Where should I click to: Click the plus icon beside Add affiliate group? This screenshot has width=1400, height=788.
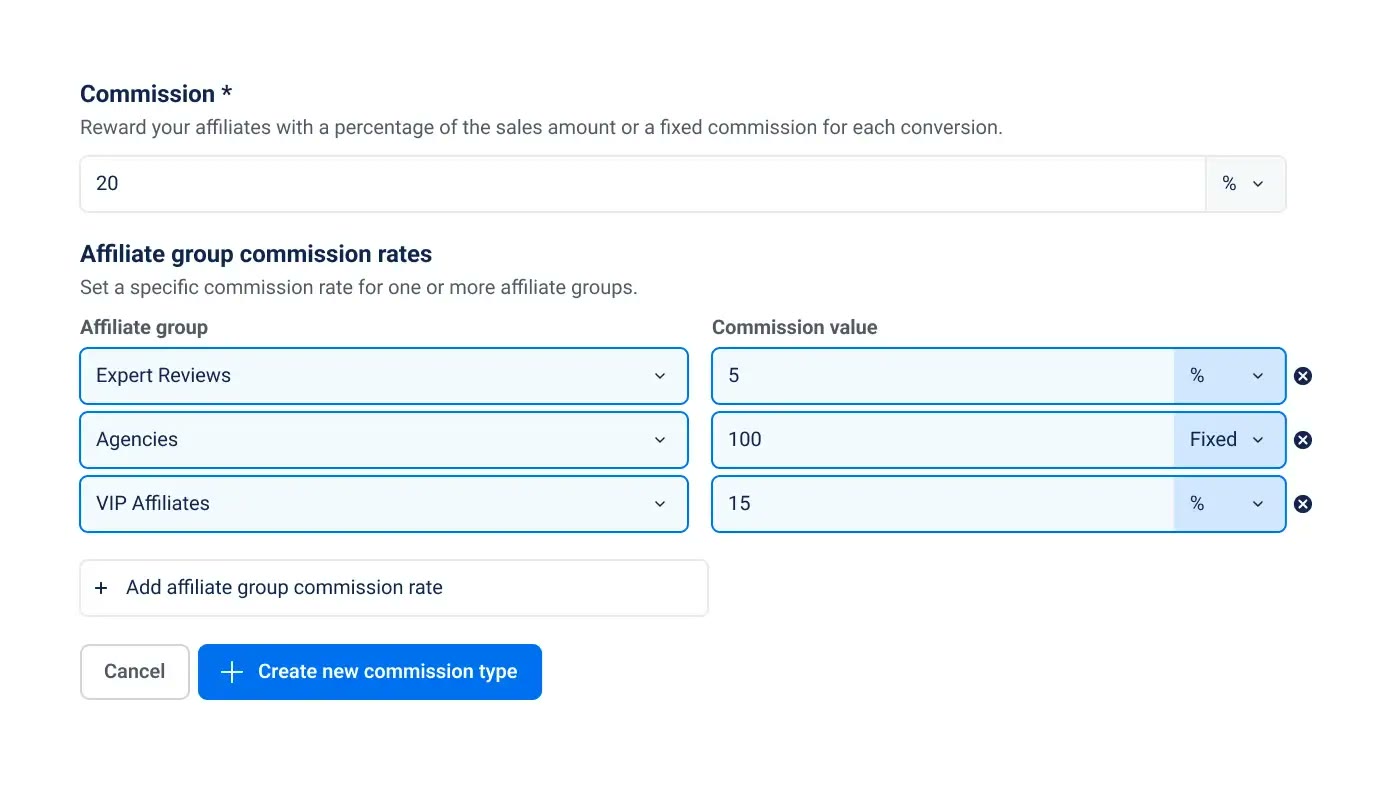tap(101, 588)
